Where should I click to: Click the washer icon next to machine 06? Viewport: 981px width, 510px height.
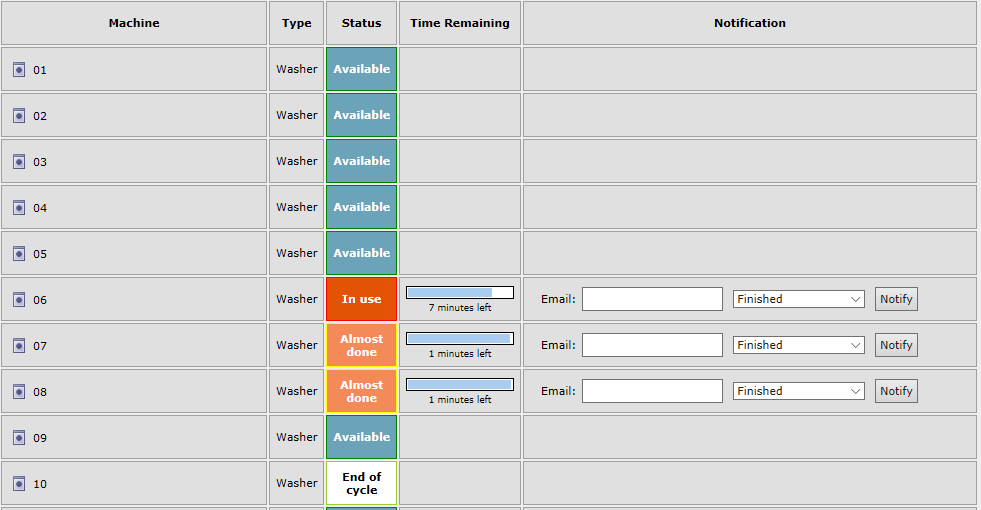19,300
